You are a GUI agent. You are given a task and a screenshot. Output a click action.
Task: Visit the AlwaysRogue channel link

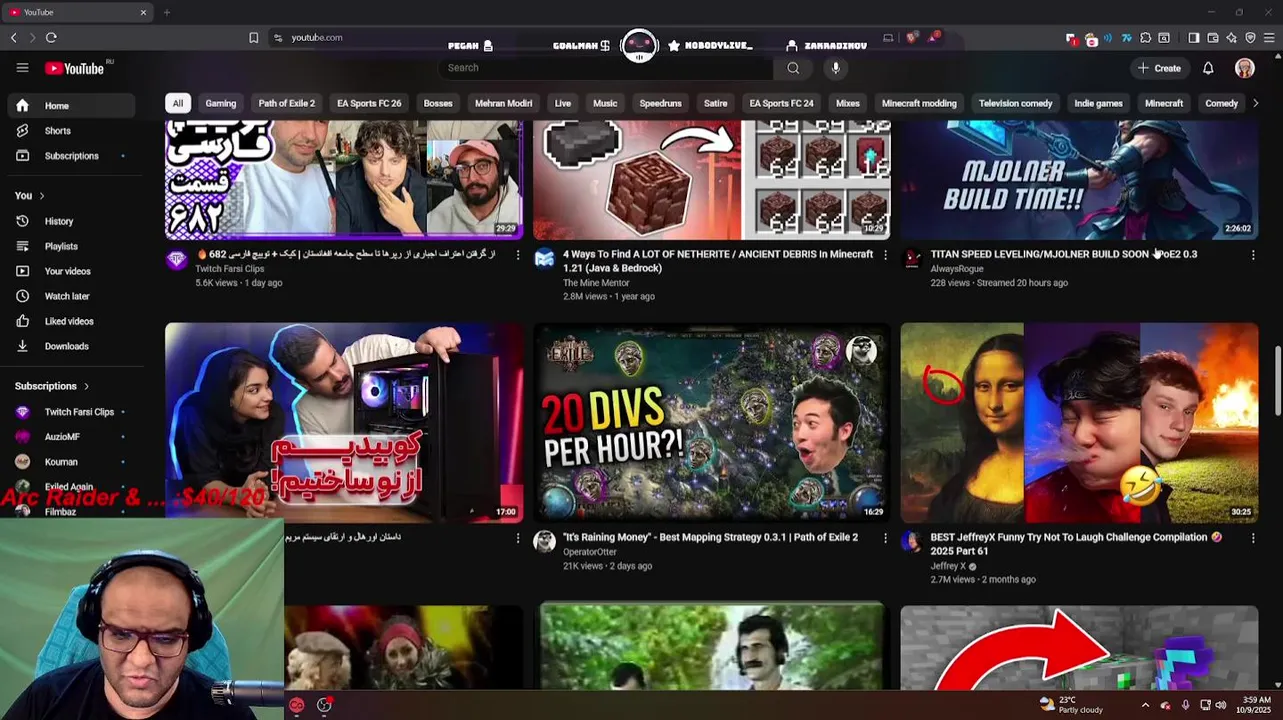(957, 269)
